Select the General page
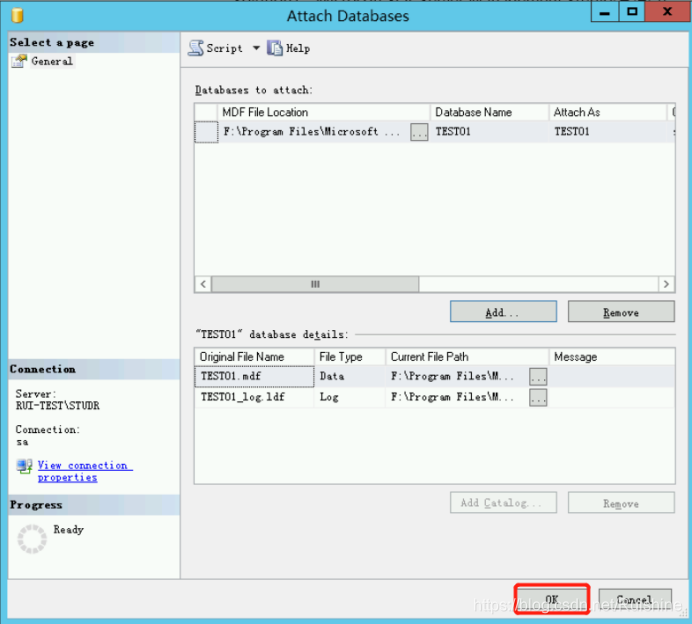Viewport: 692px width, 624px height. [51, 61]
